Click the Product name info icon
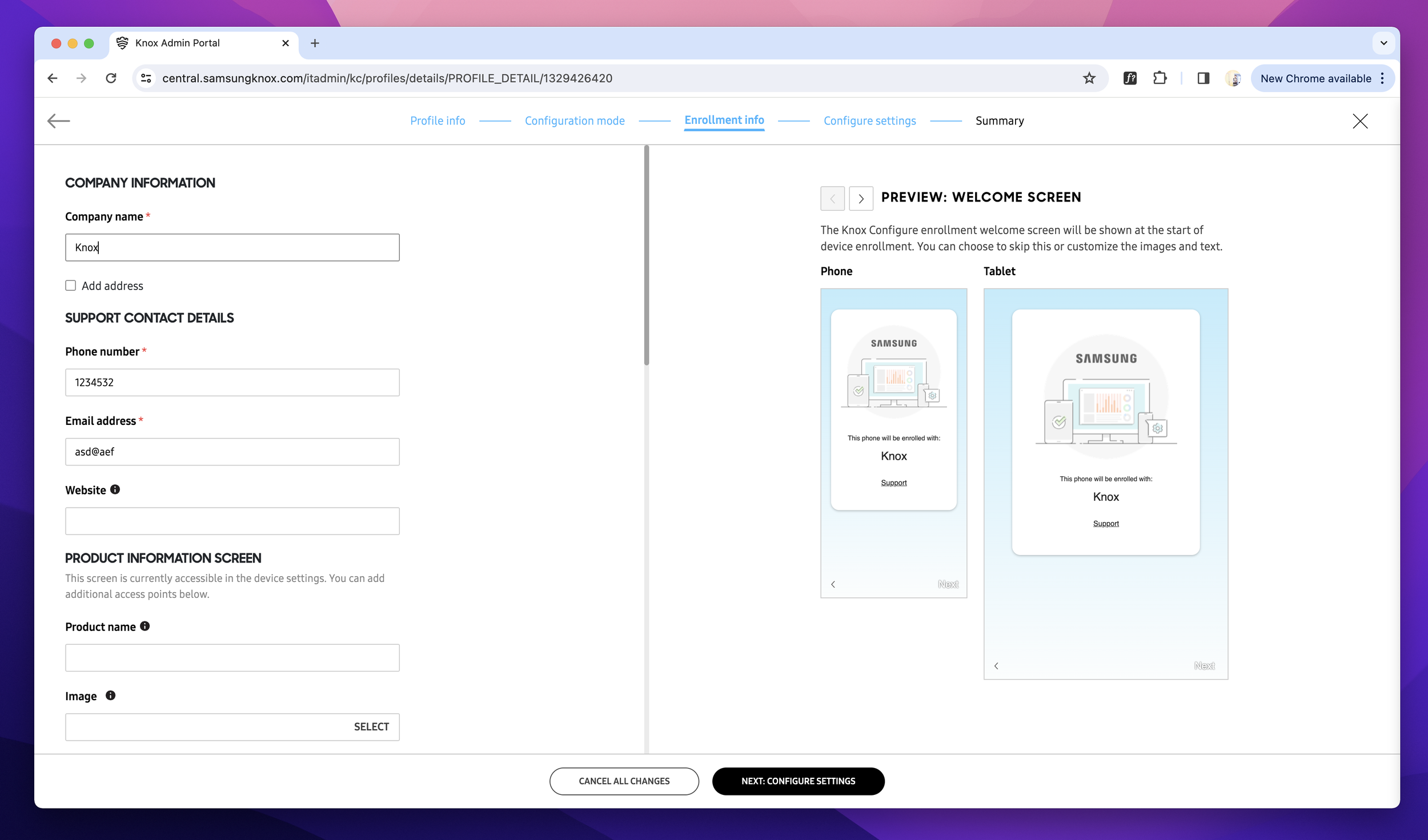Screen dimensions: 1428x840 click(145, 626)
